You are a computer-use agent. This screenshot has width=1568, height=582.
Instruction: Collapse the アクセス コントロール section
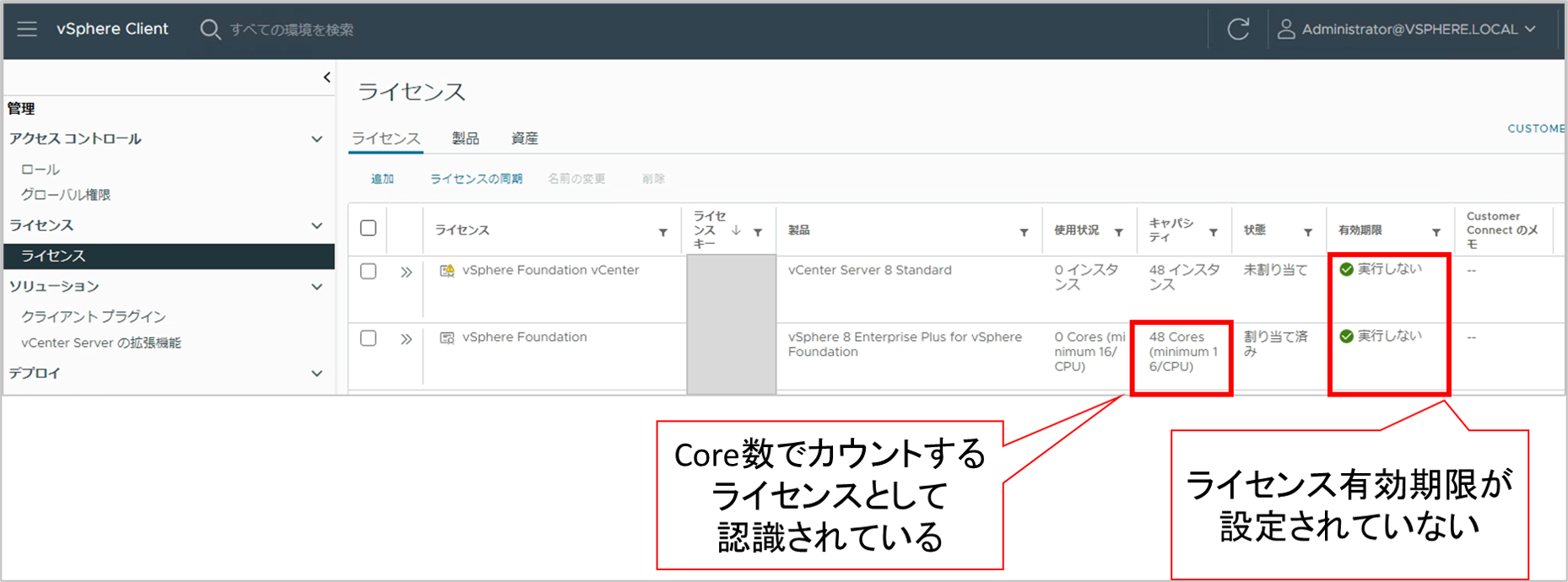(316, 139)
